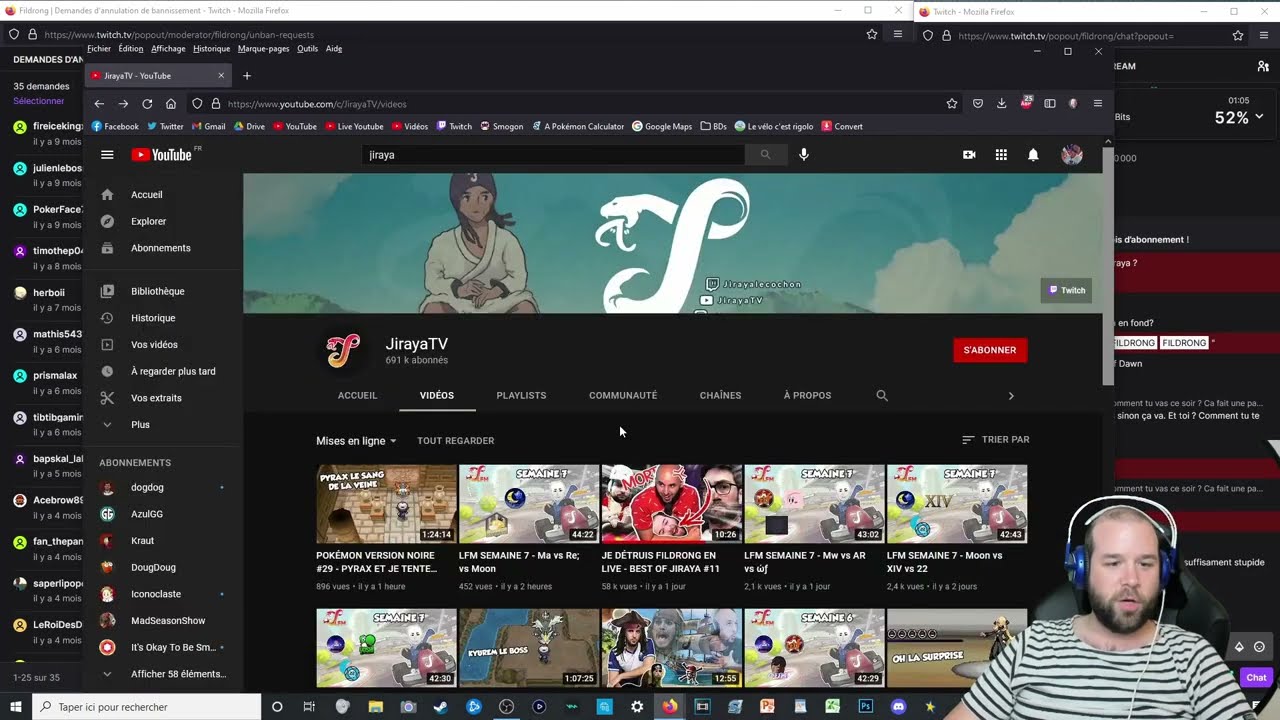This screenshot has height=720, width=1280.
Task: Open Smogon bookmark
Action: pyautogui.click(x=501, y=127)
